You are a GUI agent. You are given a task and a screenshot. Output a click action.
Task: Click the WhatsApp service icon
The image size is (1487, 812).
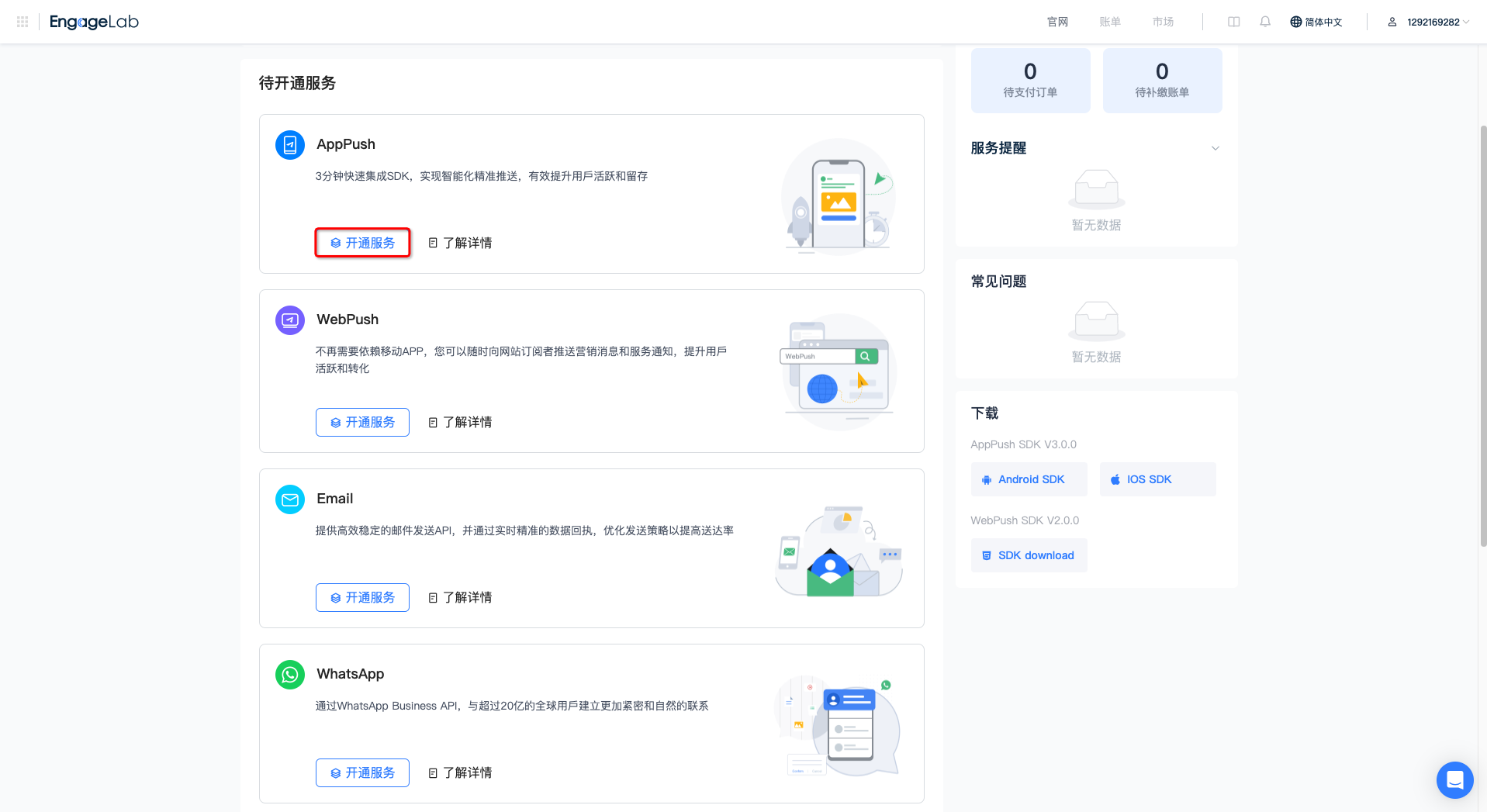click(290, 675)
